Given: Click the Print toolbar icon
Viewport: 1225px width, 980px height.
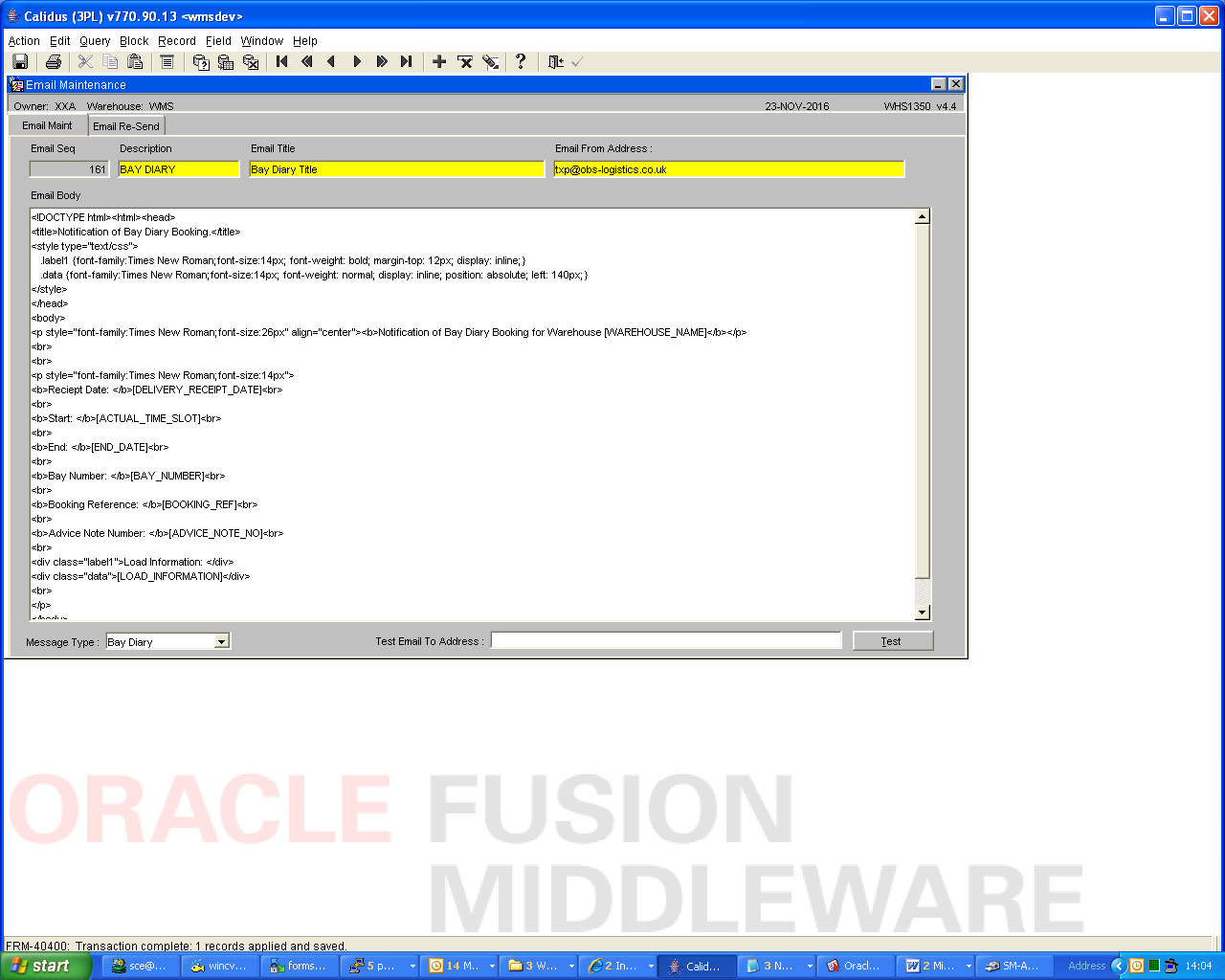Looking at the screenshot, I should click(54, 61).
